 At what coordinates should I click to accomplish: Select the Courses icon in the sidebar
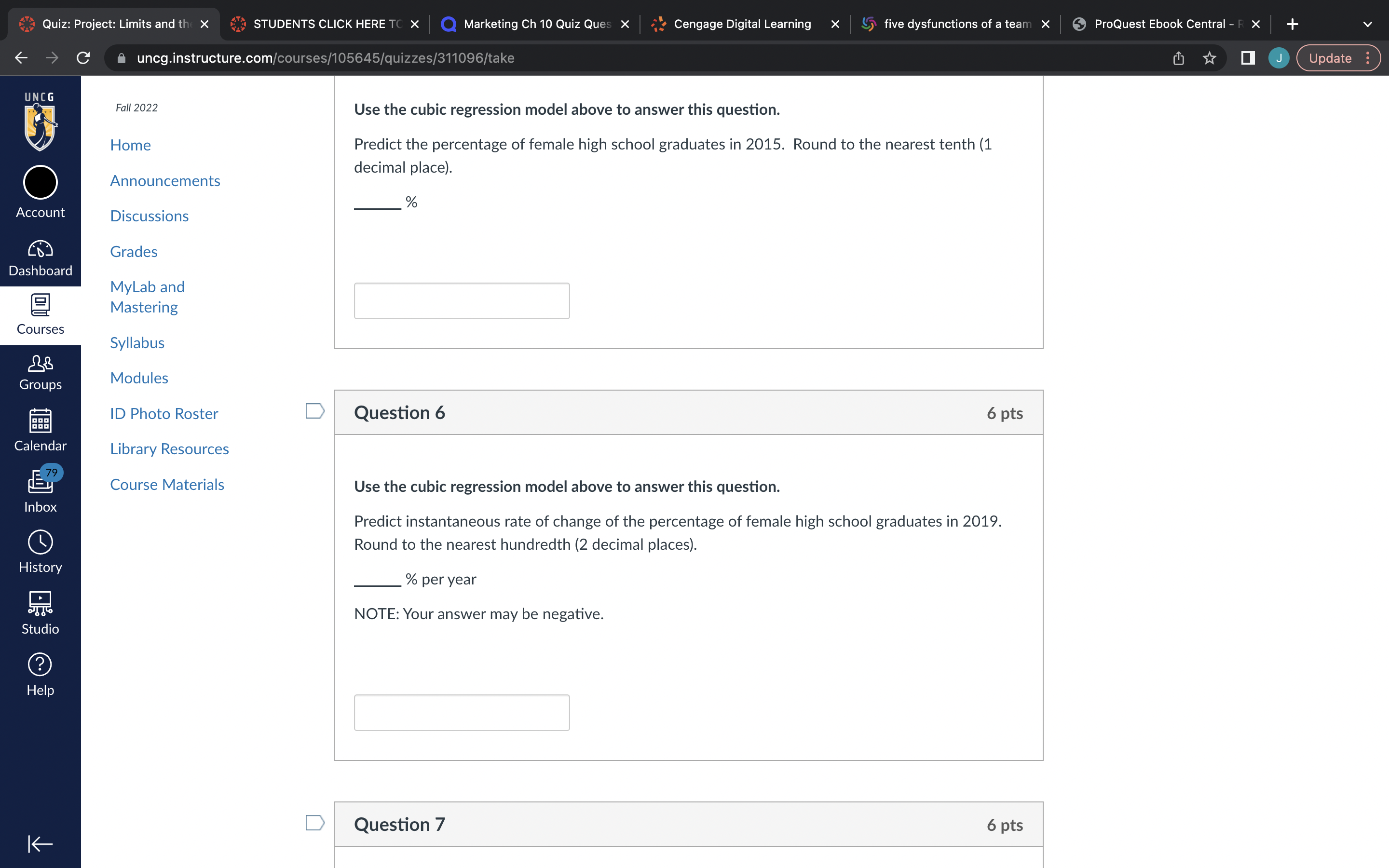(x=40, y=314)
